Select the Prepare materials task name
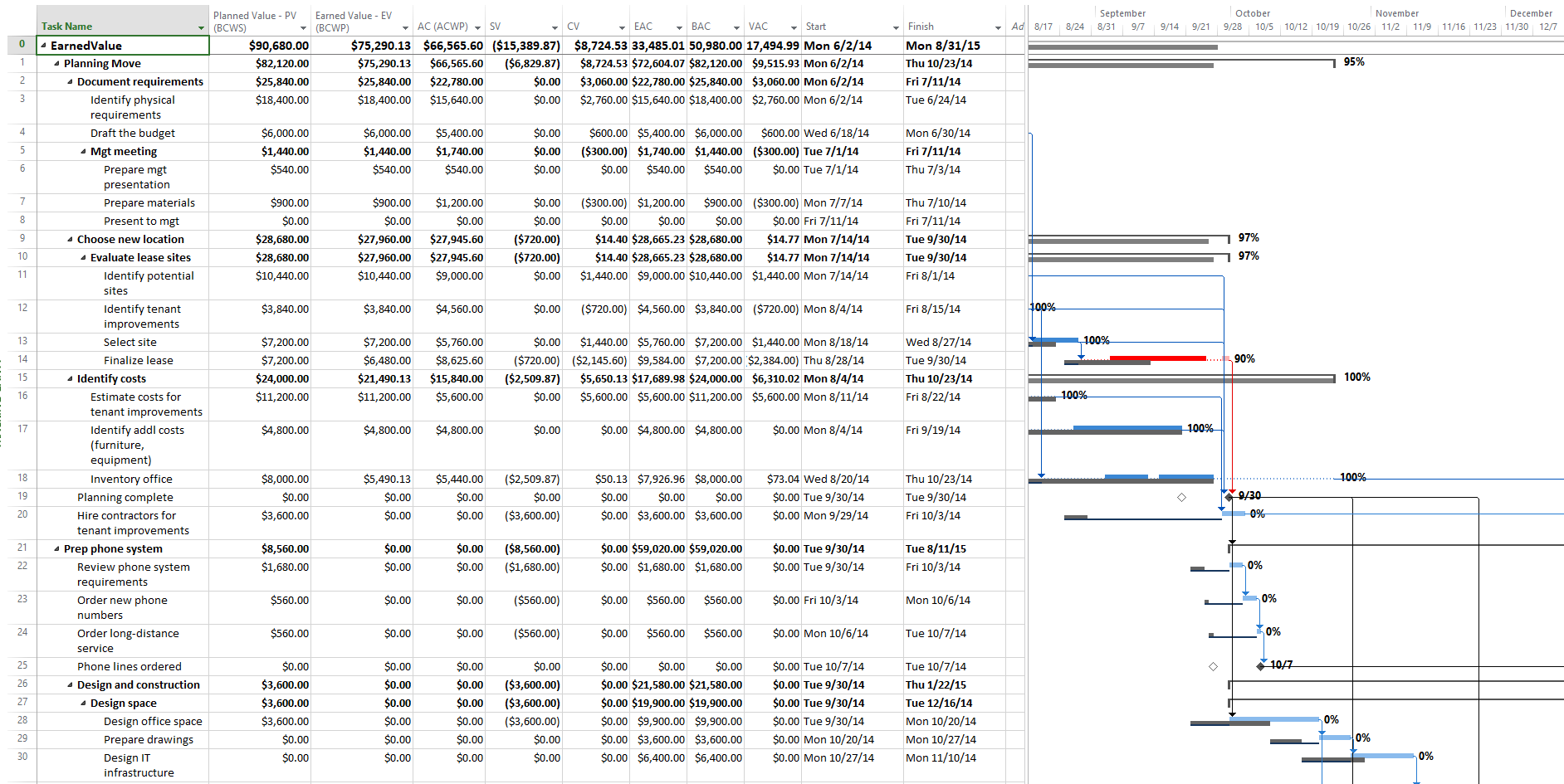The width and height of the screenshot is (1564, 784). point(149,203)
